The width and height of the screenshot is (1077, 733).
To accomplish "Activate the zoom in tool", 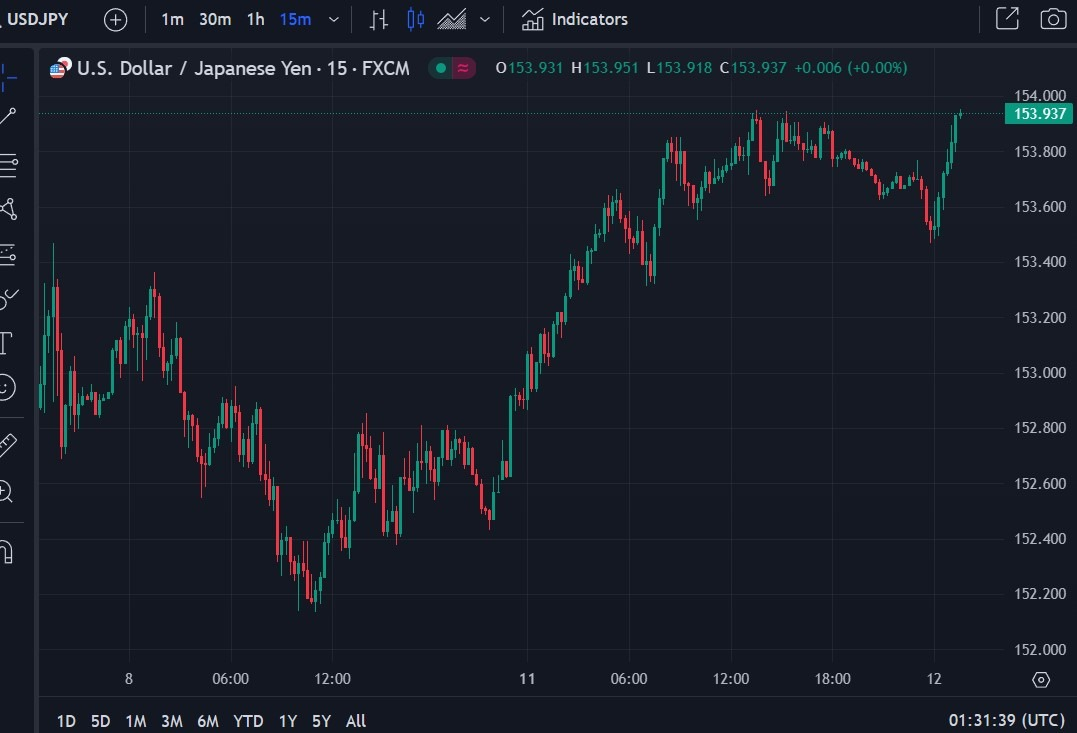I will [6, 492].
